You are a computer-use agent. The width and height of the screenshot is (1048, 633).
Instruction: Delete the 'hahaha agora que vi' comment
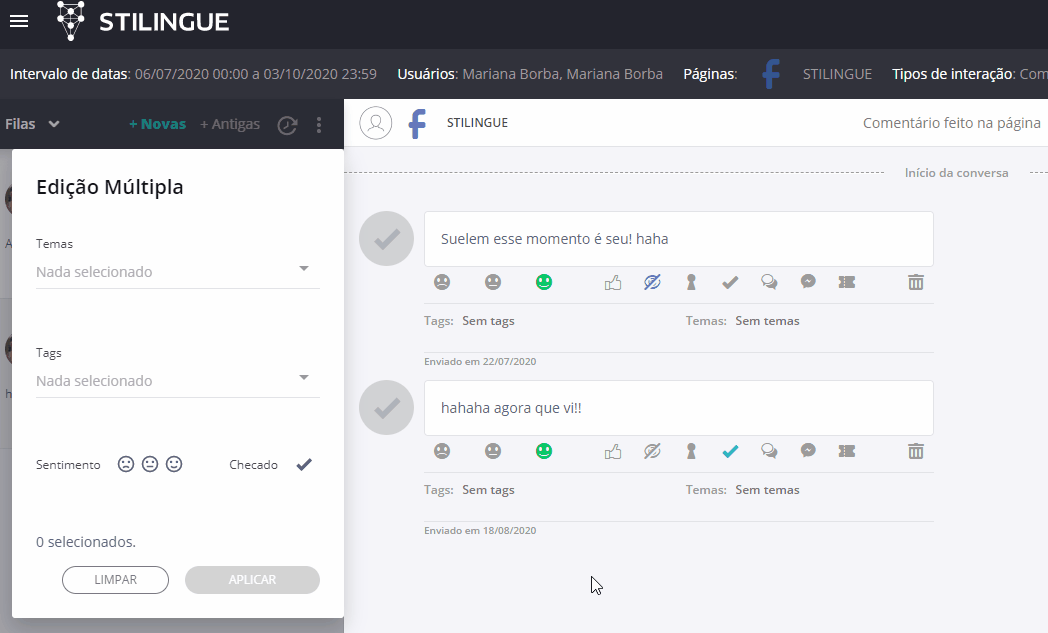[916, 451]
